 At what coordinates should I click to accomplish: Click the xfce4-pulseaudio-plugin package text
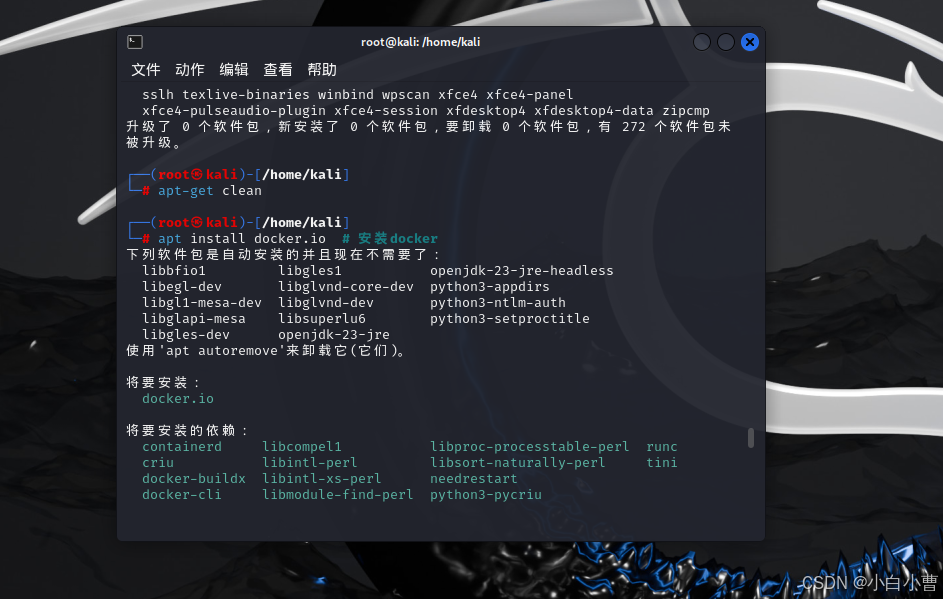pyautogui.click(x=234, y=111)
